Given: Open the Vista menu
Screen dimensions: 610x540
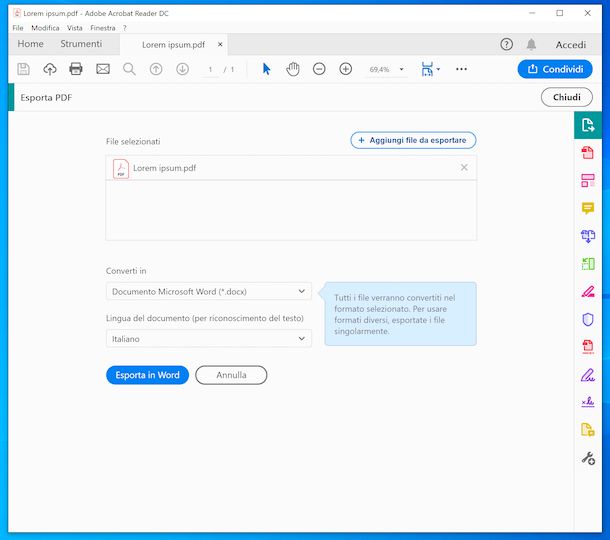Looking at the screenshot, I should click(74, 28).
